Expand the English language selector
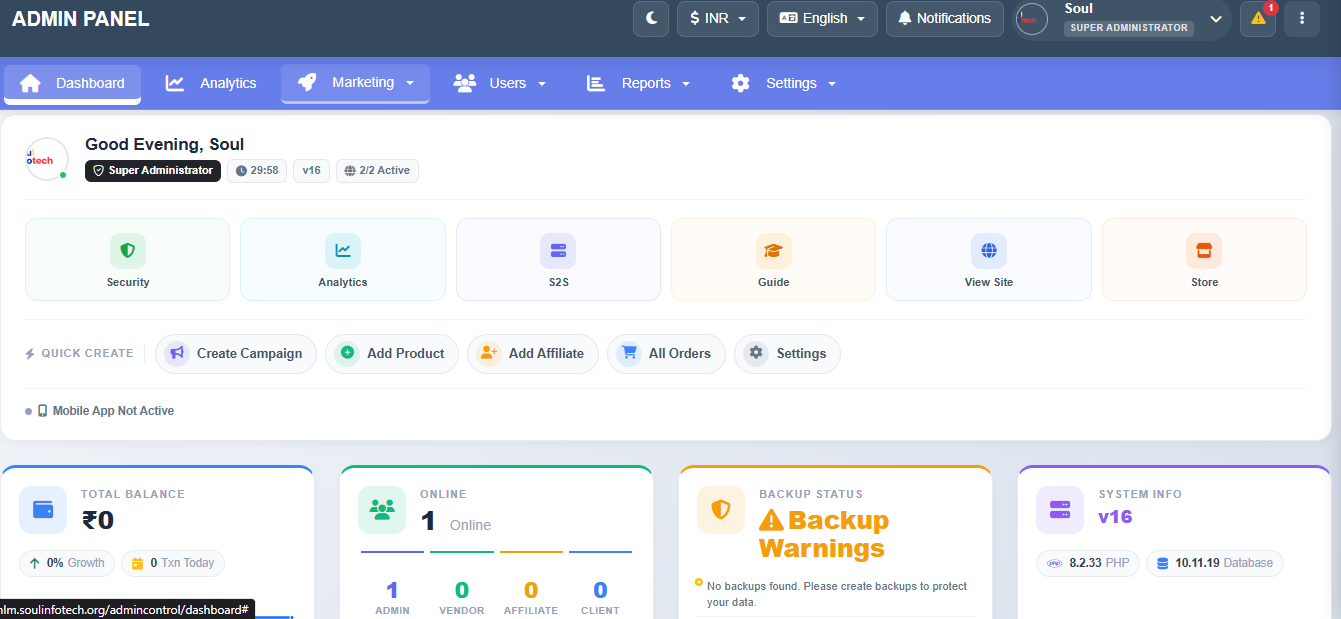The image size is (1341, 619). (x=822, y=18)
